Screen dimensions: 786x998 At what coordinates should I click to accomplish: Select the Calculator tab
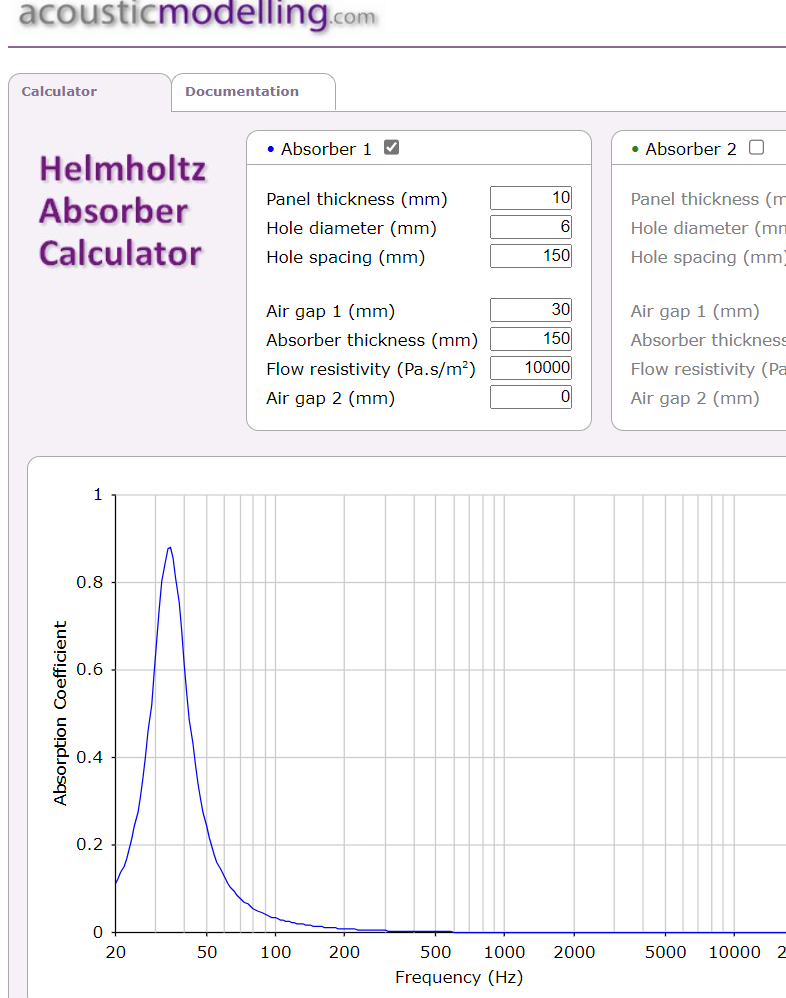click(59, 91)
